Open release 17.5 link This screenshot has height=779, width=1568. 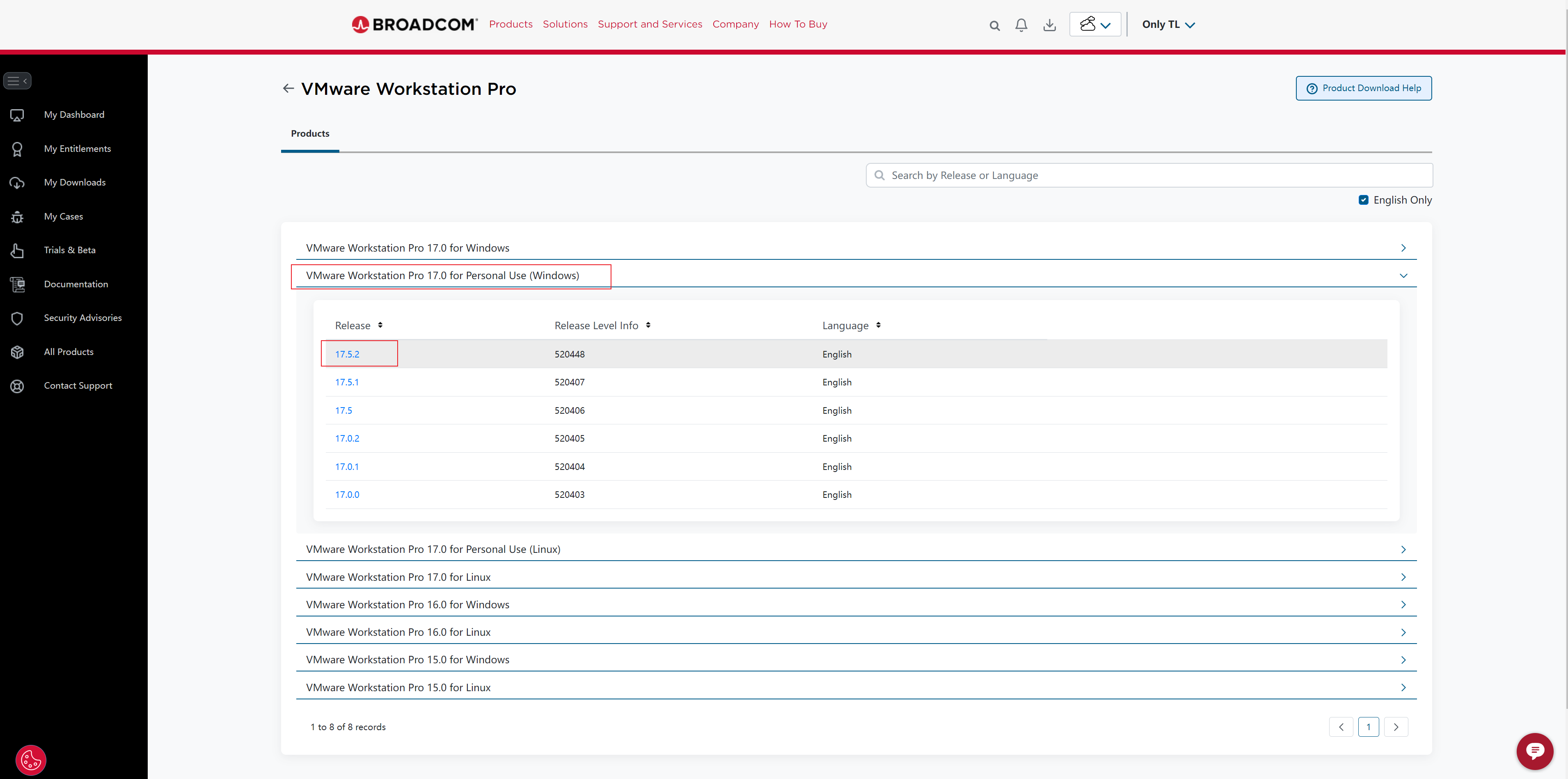[343, 411]
